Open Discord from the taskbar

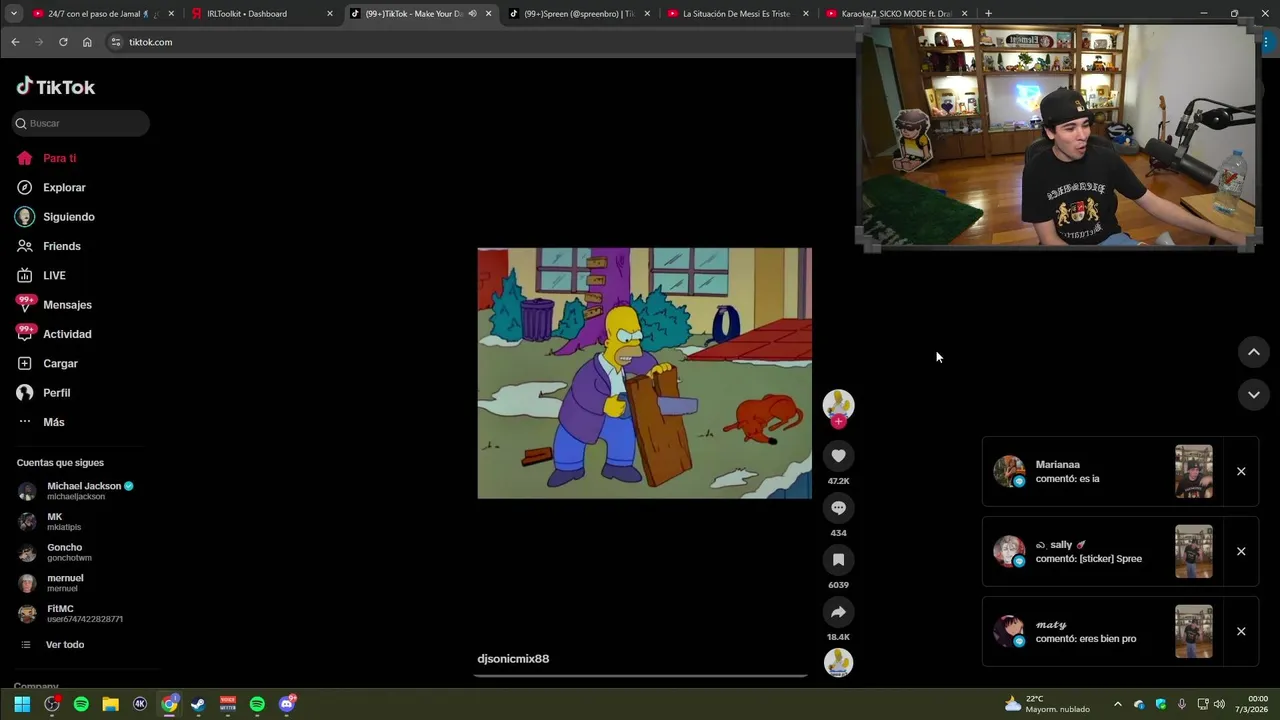287,704
